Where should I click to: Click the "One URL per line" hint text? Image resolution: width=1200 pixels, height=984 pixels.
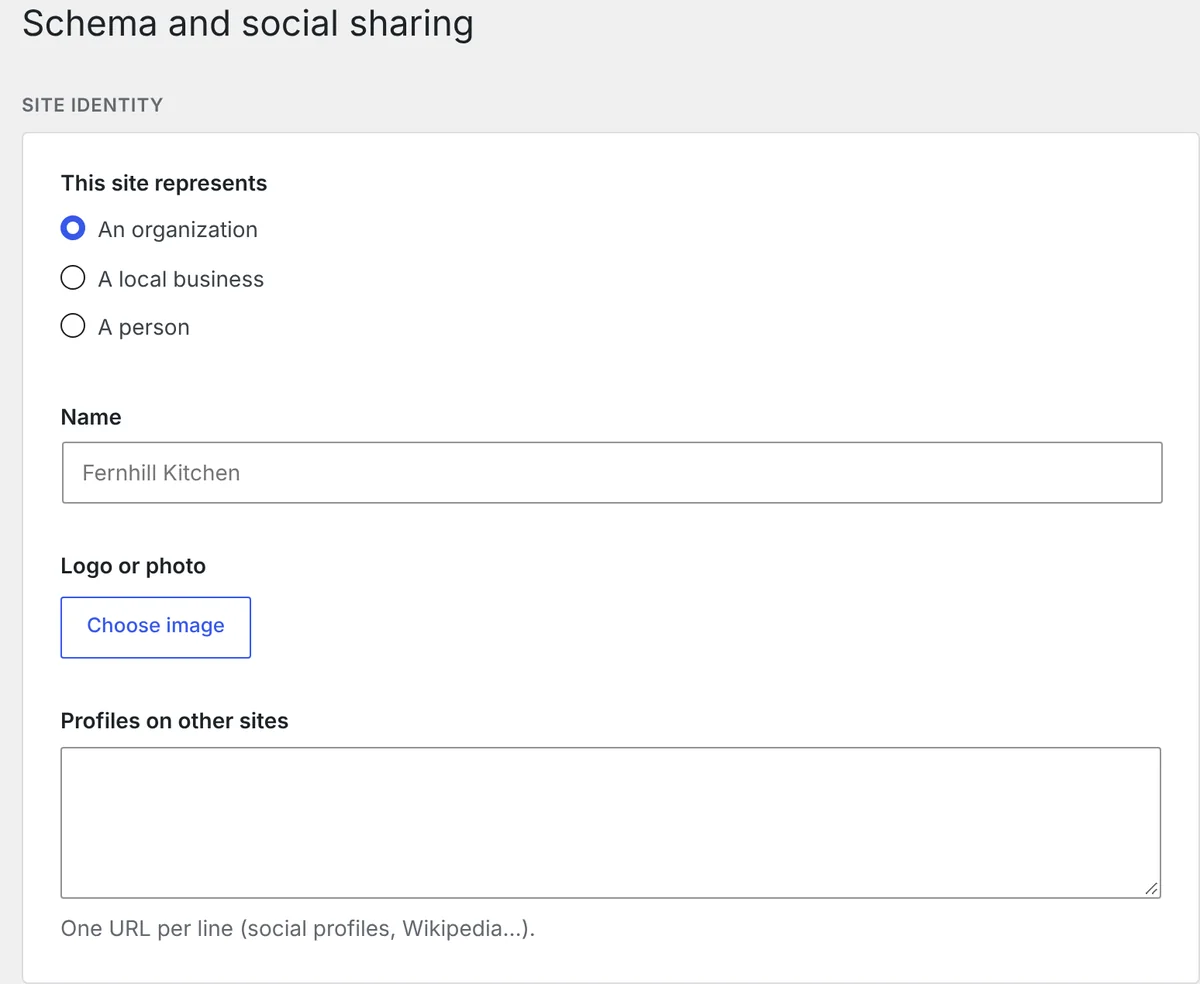(x=298, y=929)
